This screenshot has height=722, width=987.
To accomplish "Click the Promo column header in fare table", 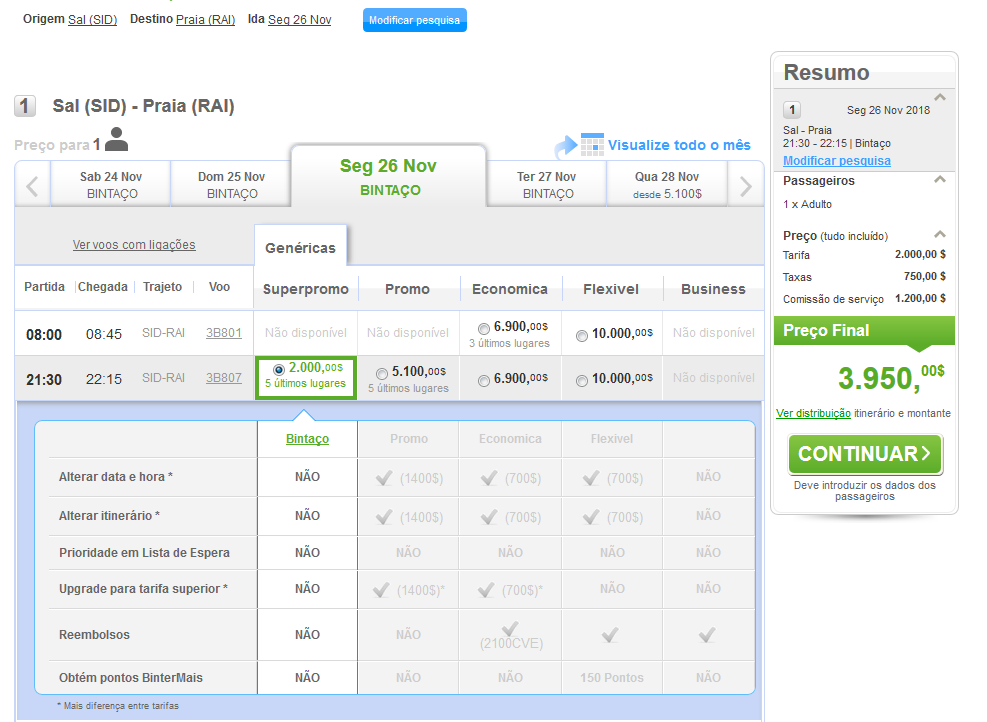I will [407, 289].
